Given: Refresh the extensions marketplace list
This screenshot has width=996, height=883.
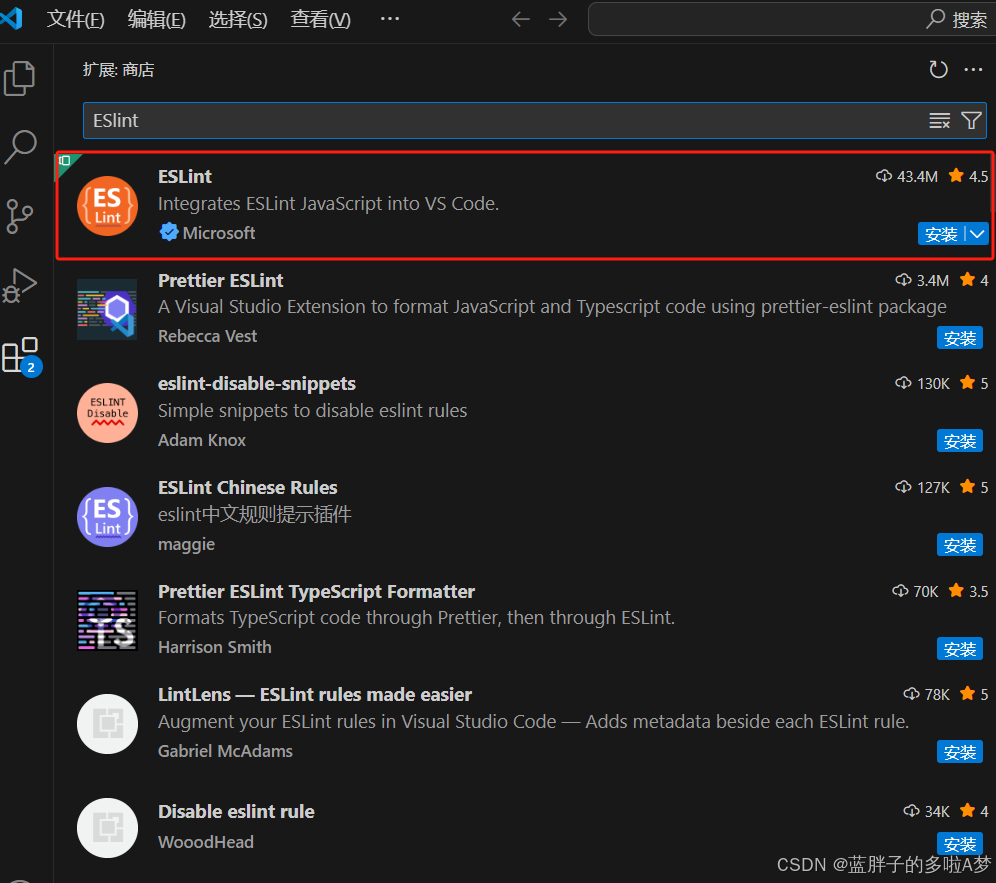Looking at the screenshot, I should [938, 69].
